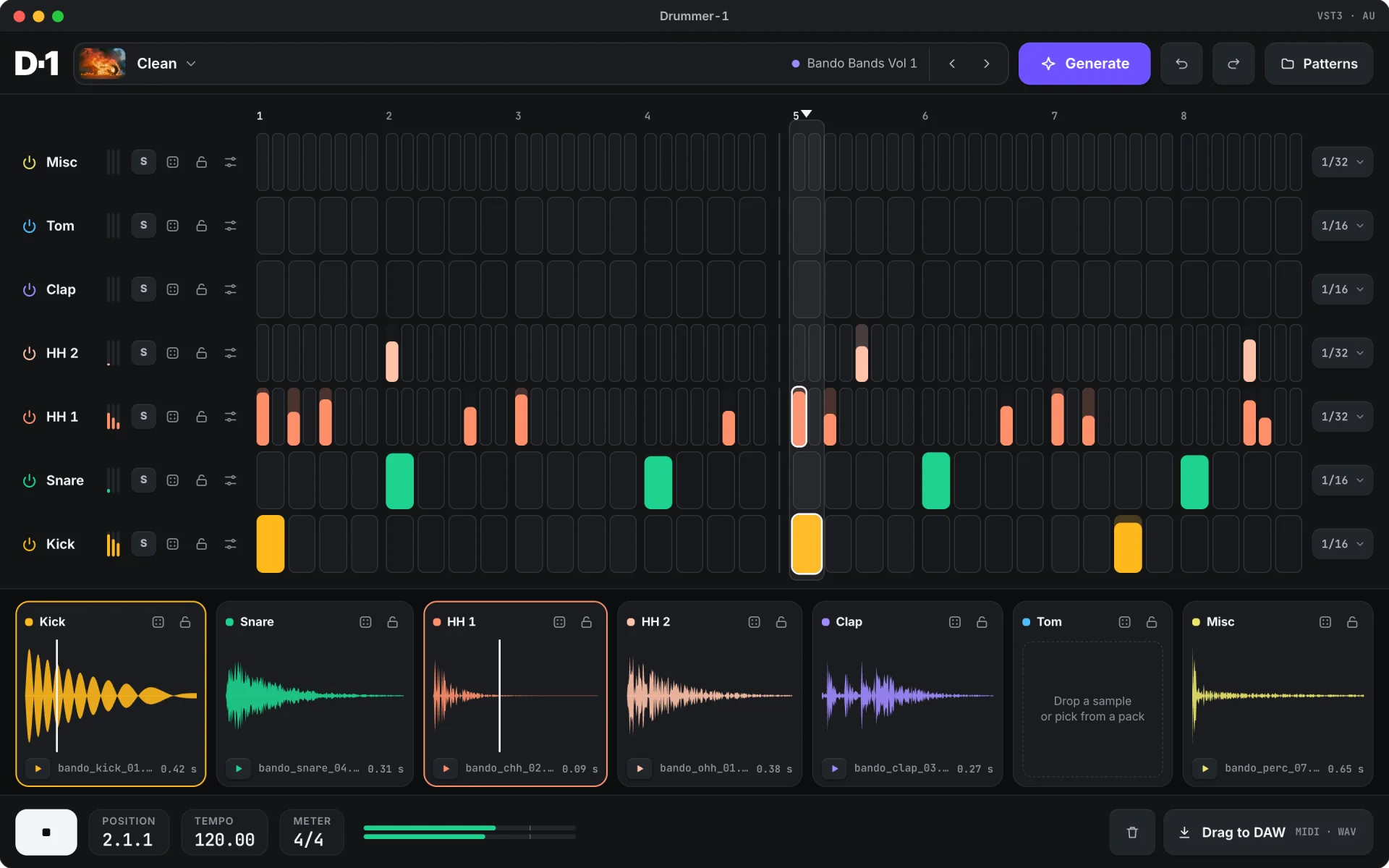Go to next sample pack
1389x868 pixels.
(986, 64)
